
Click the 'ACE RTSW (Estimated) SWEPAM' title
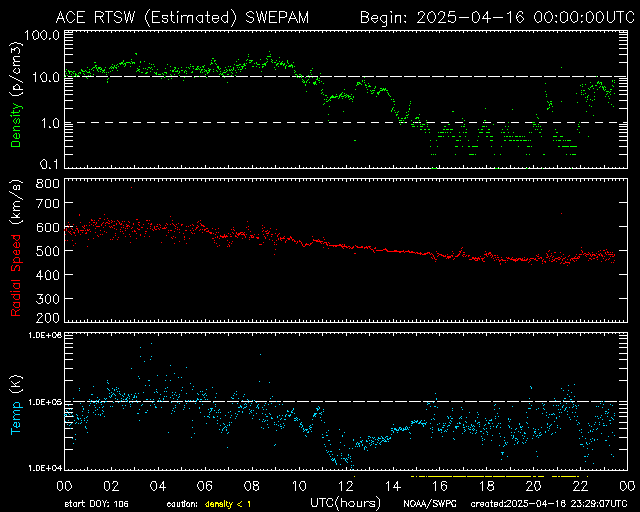[182, 18]
